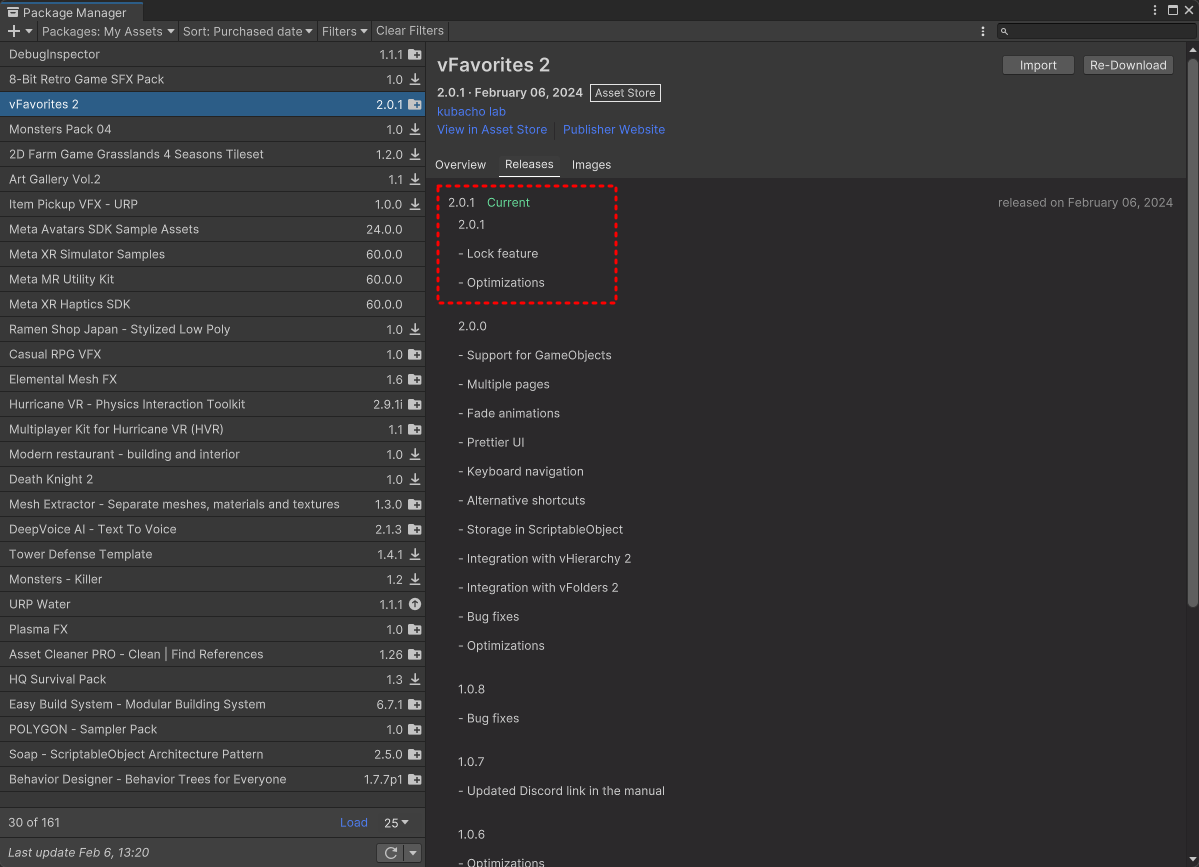Viewport: 1199px width, 867px height.
Task: Select the Package Manager window tab
Action: click(71, 11)
